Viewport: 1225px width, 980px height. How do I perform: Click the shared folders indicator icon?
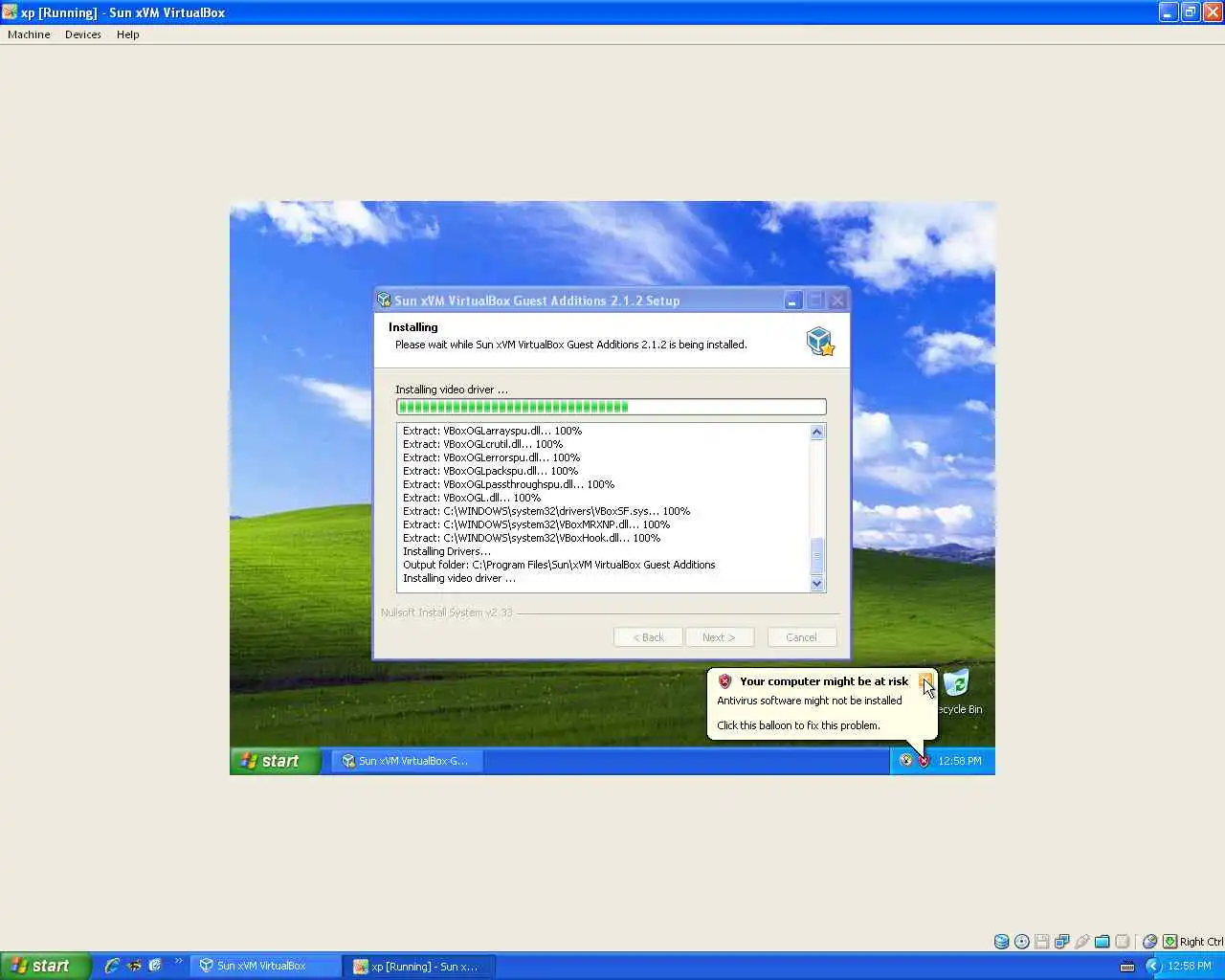1102,942
